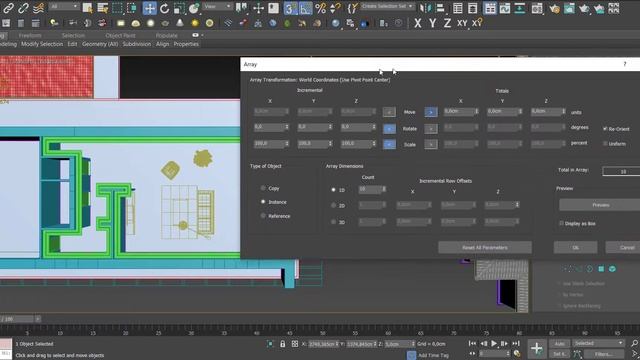This screenshot has width=640, height=360.
Task: Constrain to Y axis icon
Action: point(432,23)
